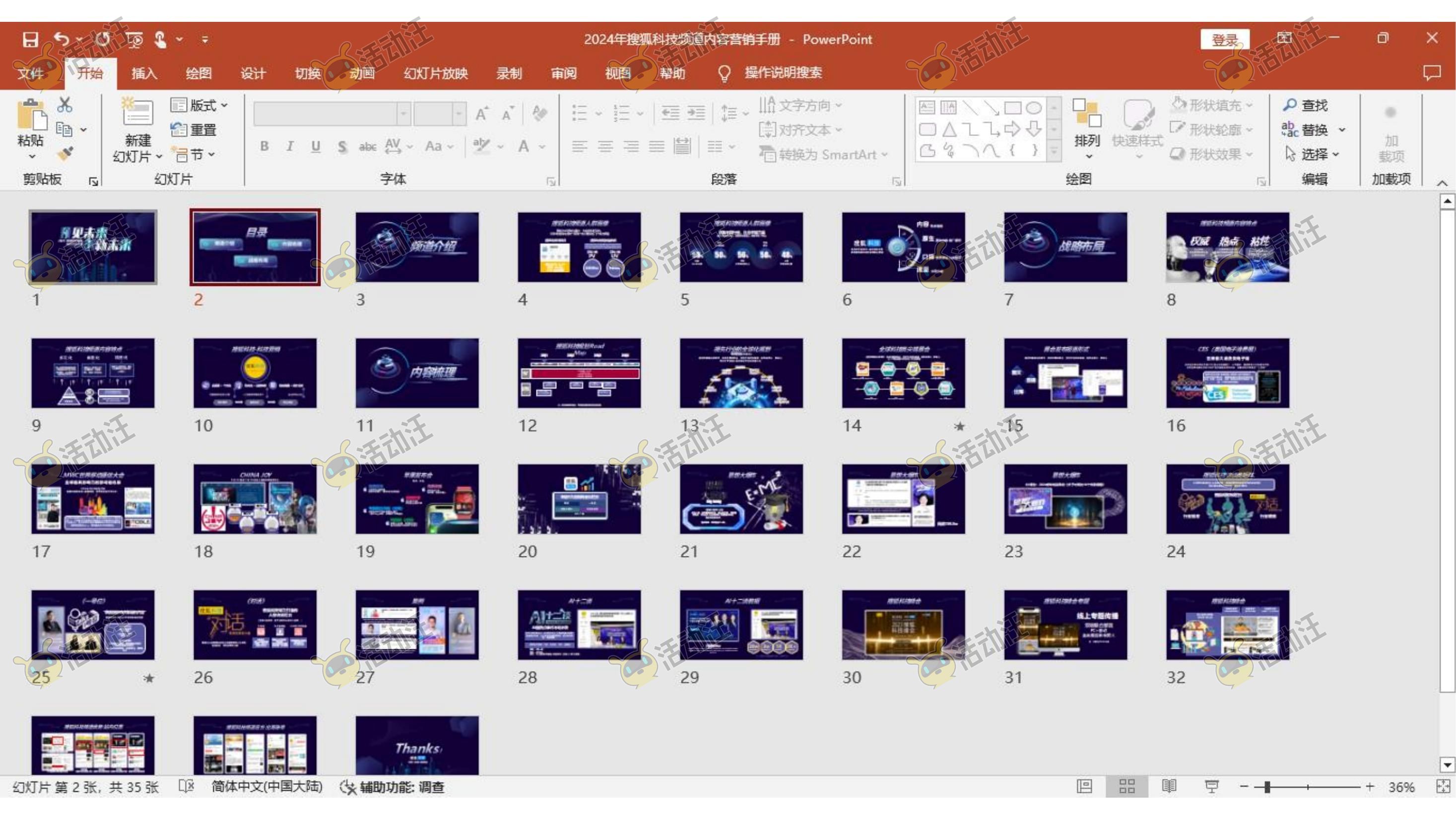1456x819 pixels.
Task: Click Increase Font Size icon
Action: click(481, 114)
